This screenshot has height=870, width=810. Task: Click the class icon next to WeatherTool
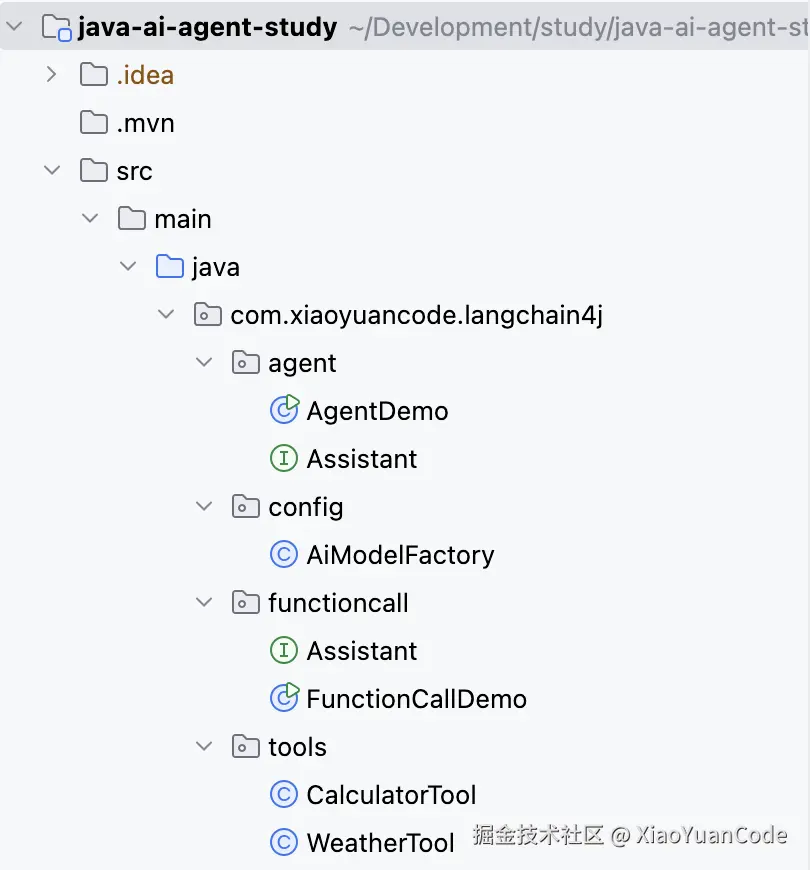click(x=284, y=842)
